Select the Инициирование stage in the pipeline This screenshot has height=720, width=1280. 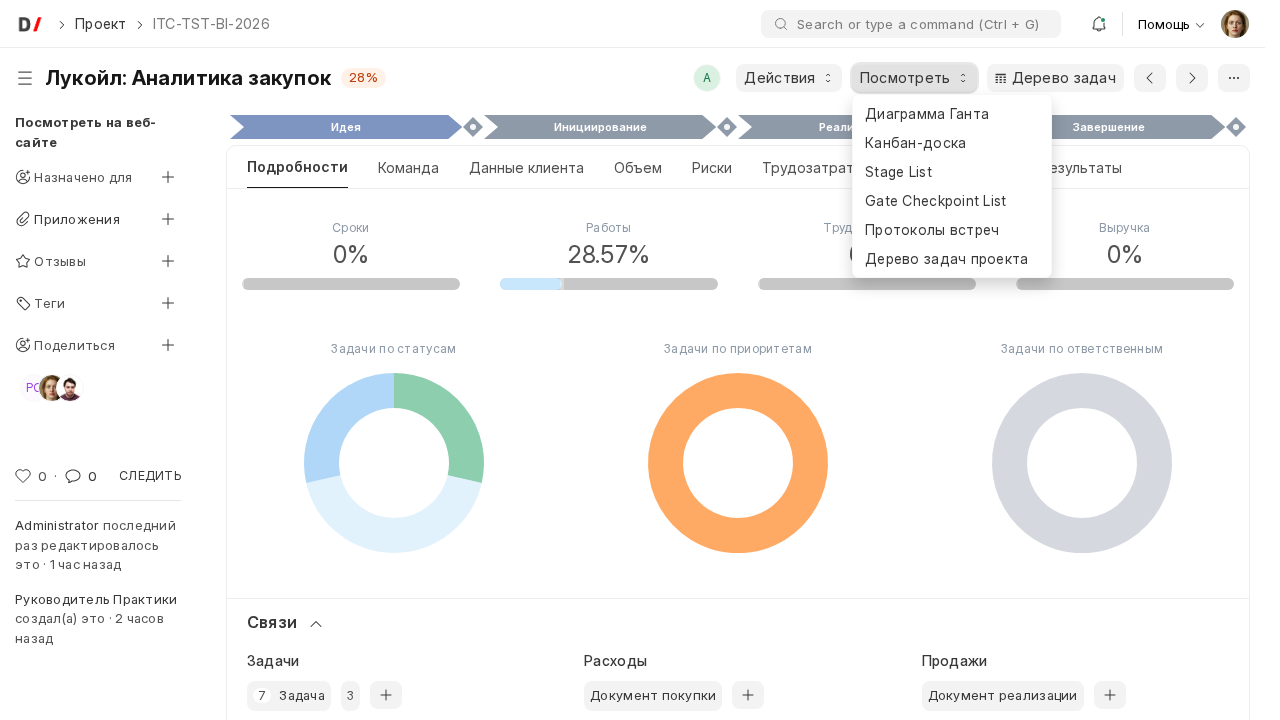600,127
